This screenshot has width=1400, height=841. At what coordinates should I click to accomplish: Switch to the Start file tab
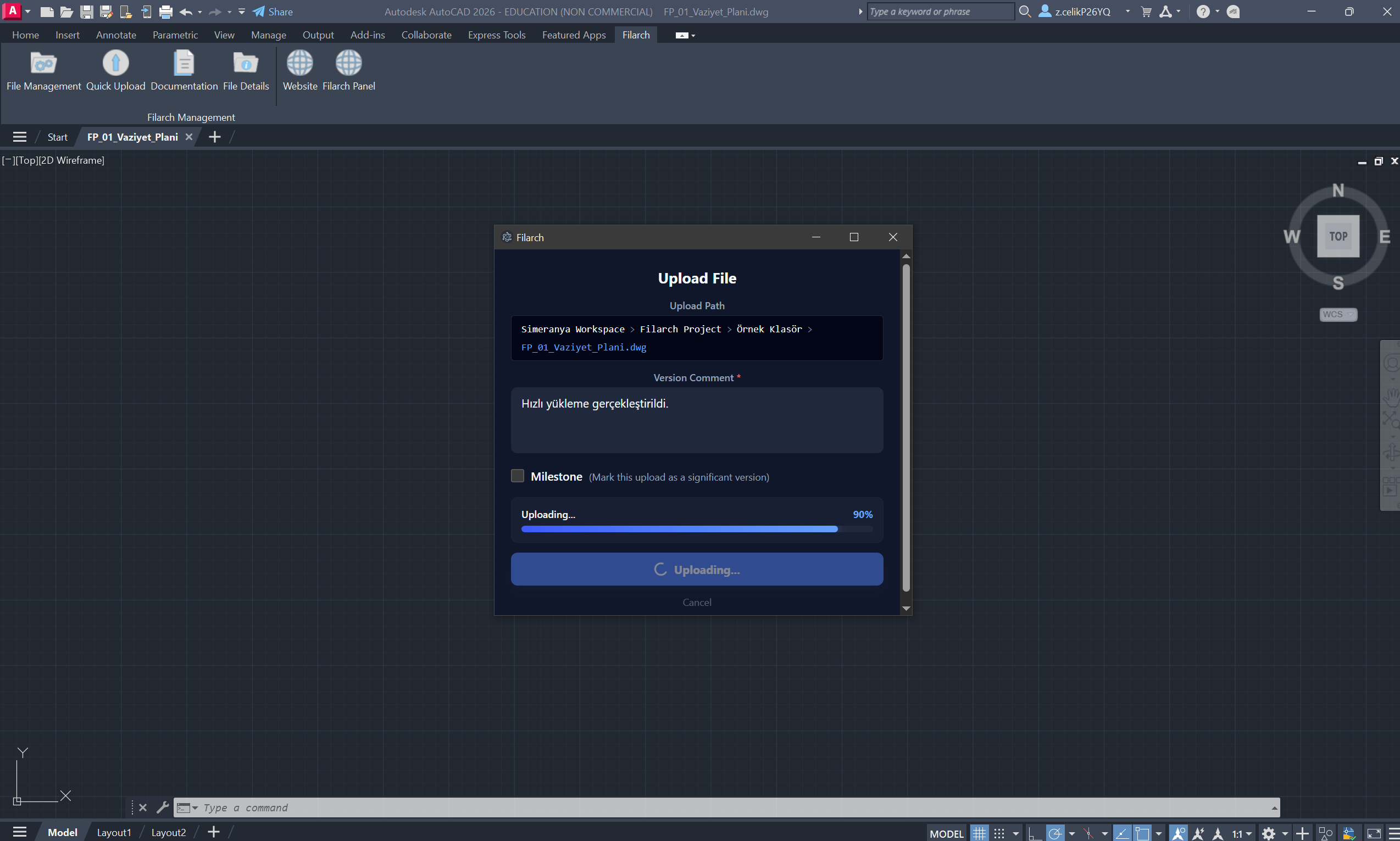pyautogui.click(x=57, y=137)
